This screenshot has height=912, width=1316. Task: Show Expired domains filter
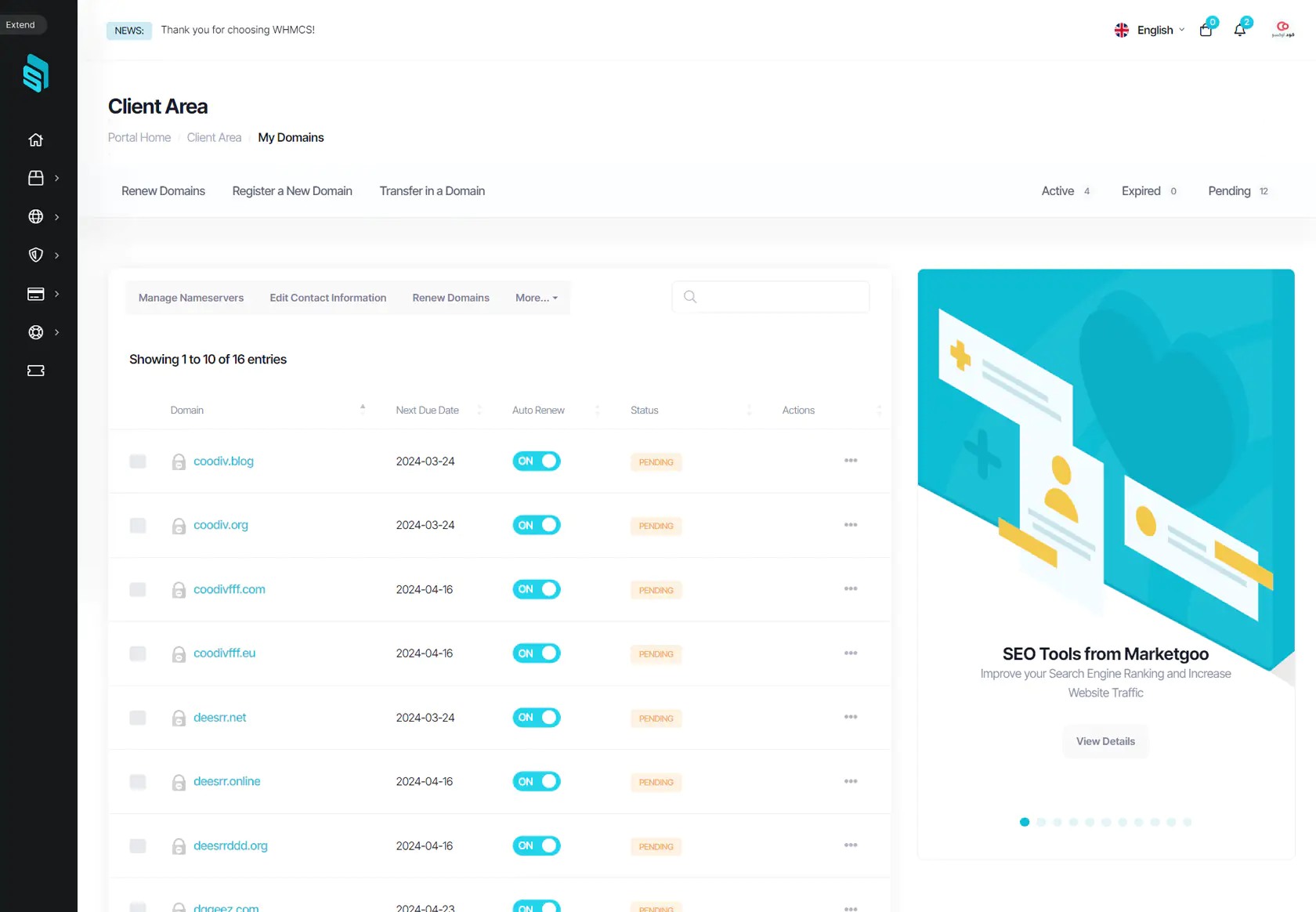[x=1149, y=191]
